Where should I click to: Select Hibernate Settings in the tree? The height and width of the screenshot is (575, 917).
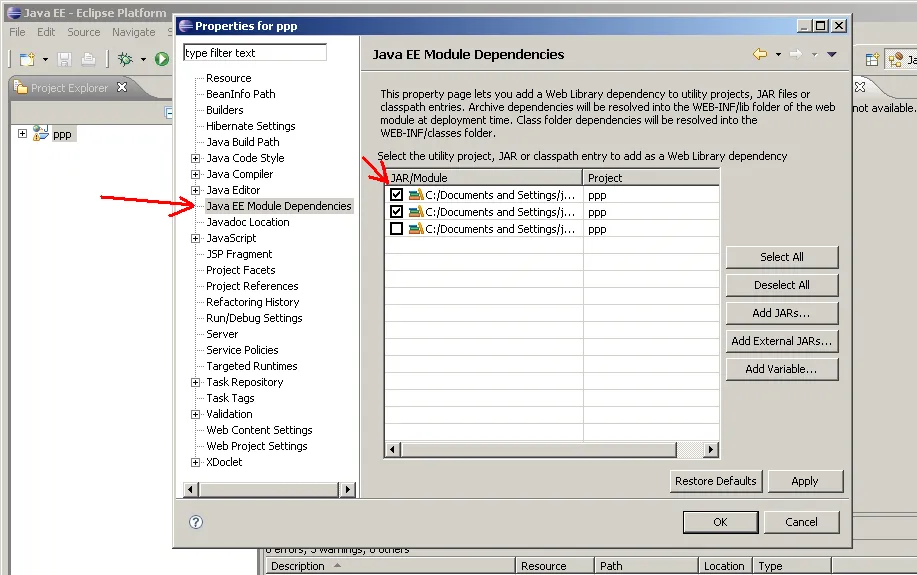click(250, 126)
